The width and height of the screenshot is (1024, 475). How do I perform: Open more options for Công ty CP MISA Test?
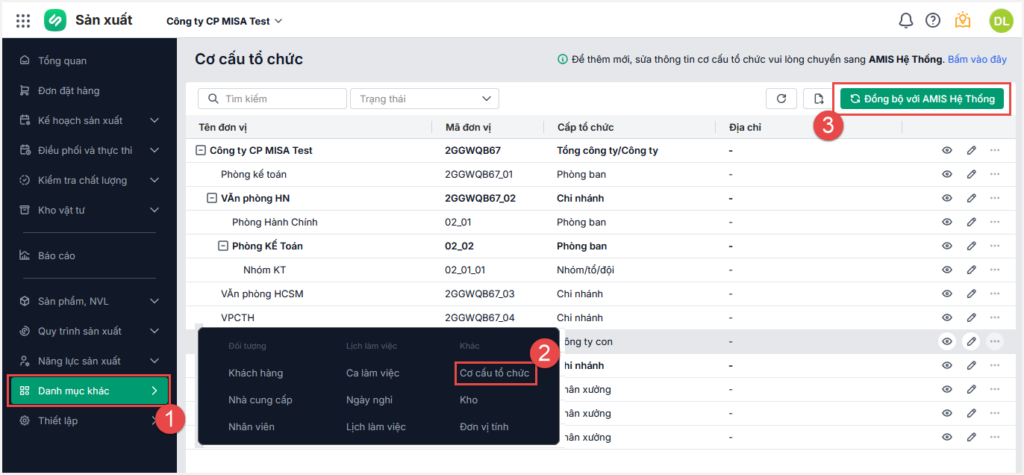click(995, 150)
